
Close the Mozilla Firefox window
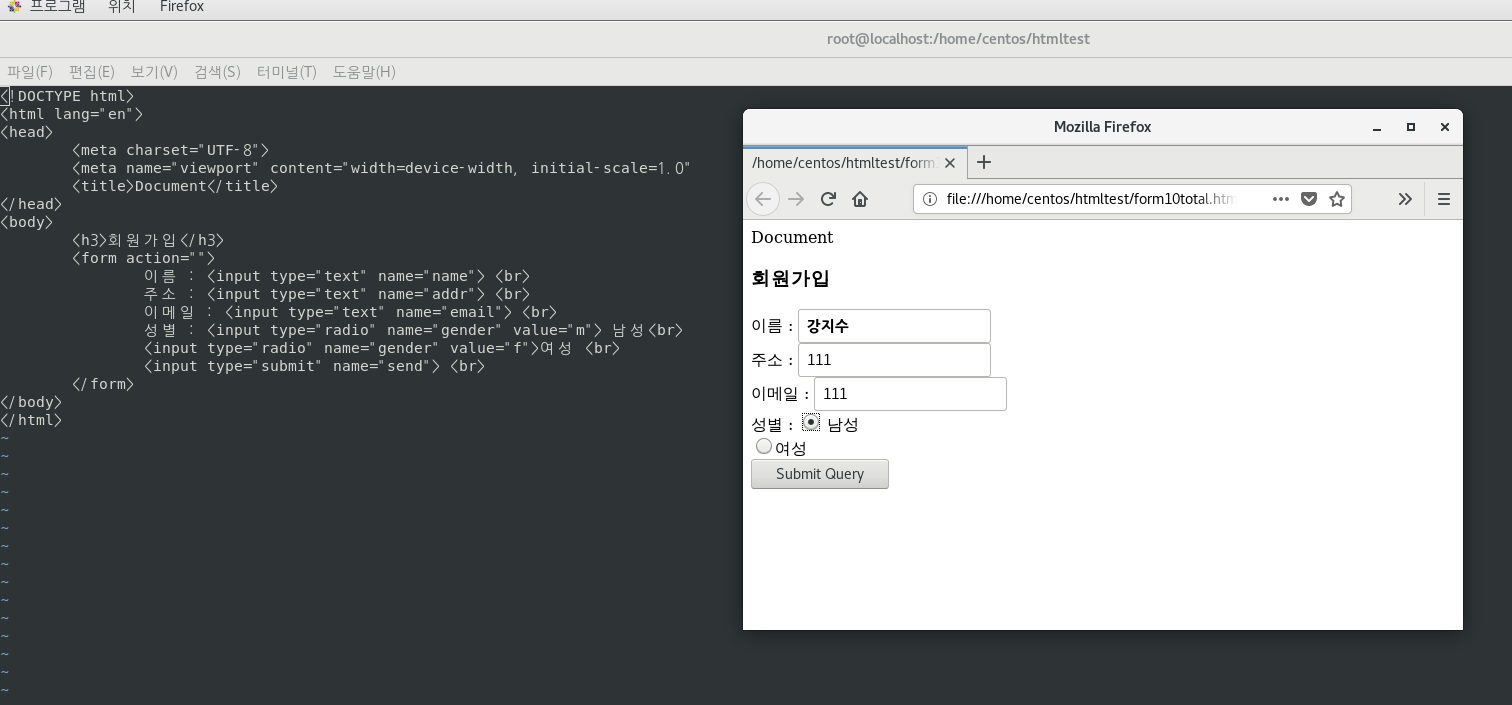pyautogui.click(x=1444, y=127)
